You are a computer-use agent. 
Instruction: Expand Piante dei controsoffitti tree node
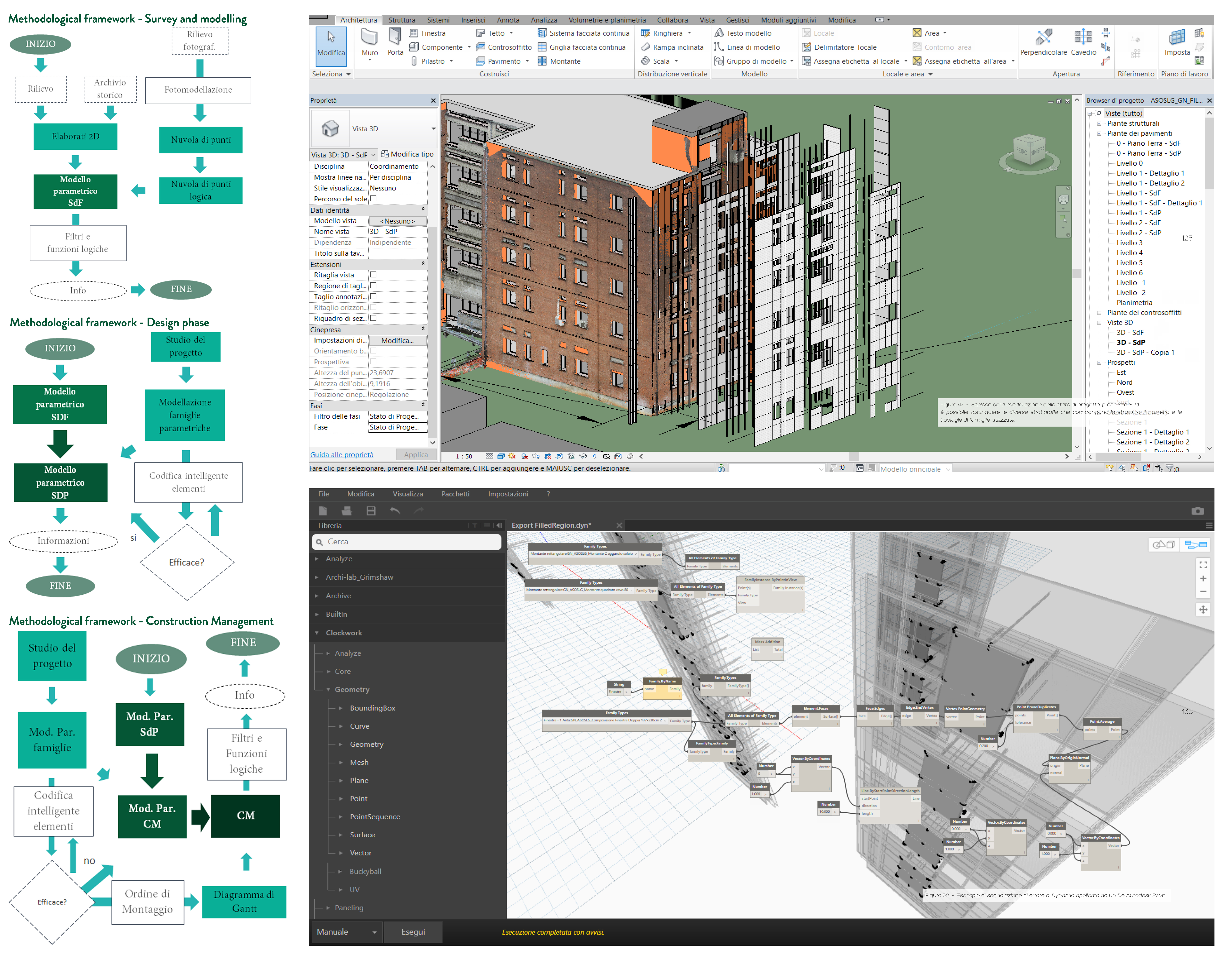coord(1099,313)
